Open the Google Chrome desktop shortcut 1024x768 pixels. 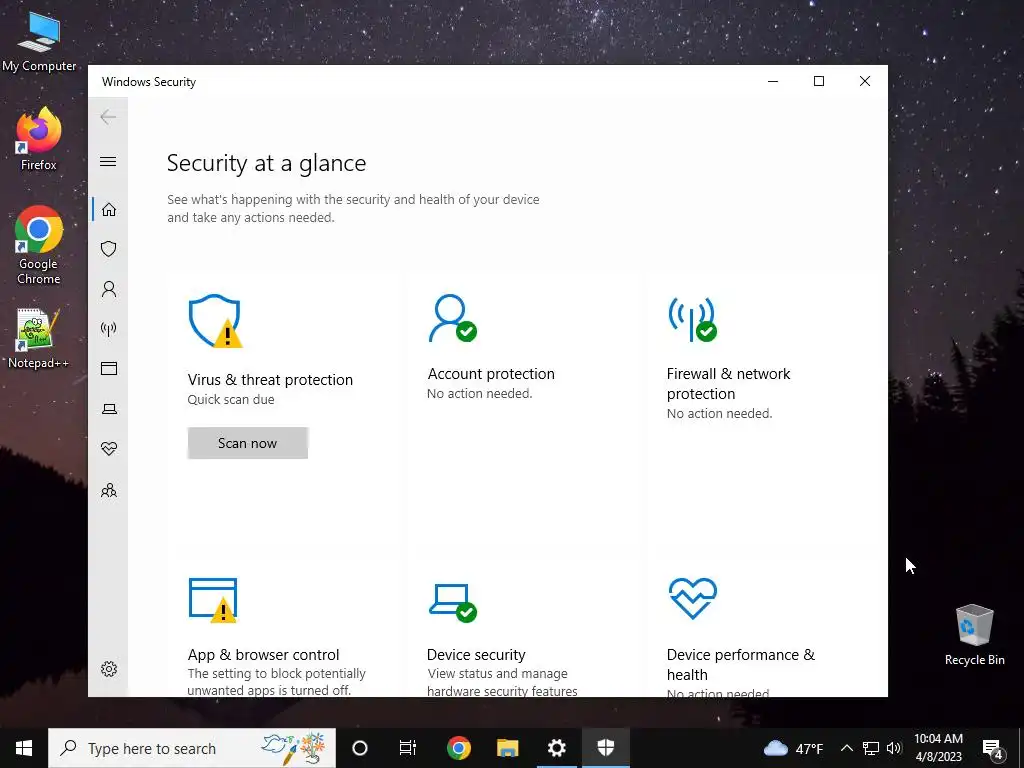[39, 246]
